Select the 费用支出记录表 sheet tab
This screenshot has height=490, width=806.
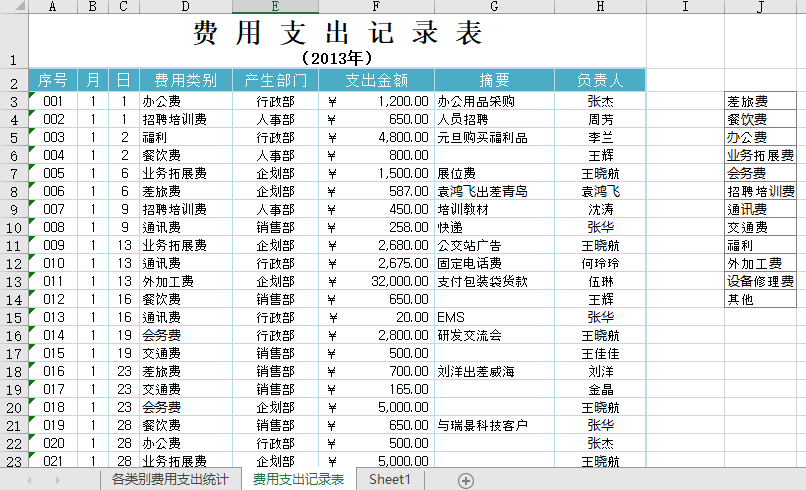point(298,480)
